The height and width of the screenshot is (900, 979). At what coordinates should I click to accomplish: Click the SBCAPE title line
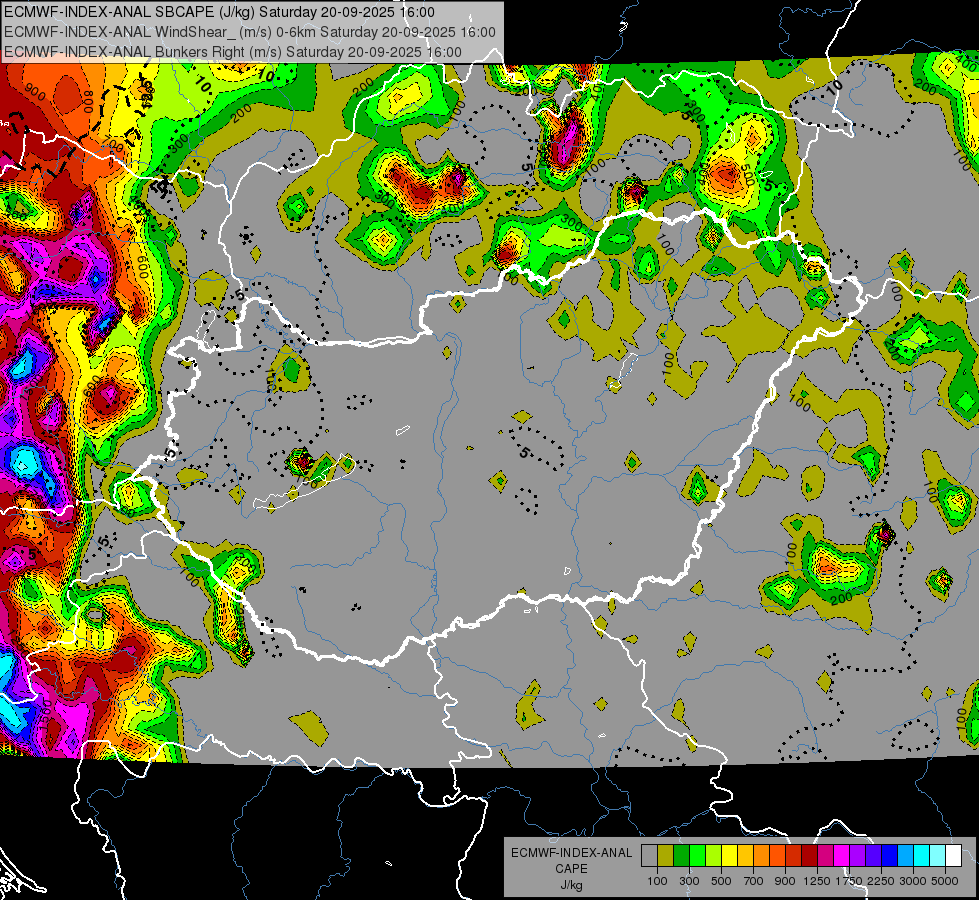[219, 12]
